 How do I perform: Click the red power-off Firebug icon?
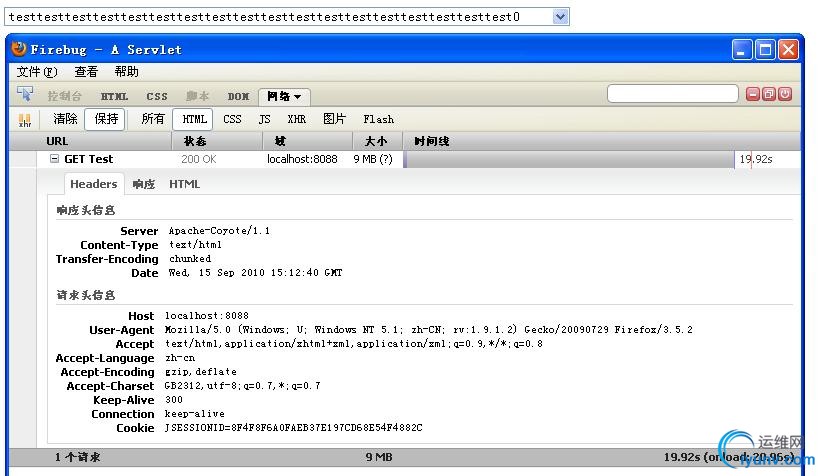784,94
